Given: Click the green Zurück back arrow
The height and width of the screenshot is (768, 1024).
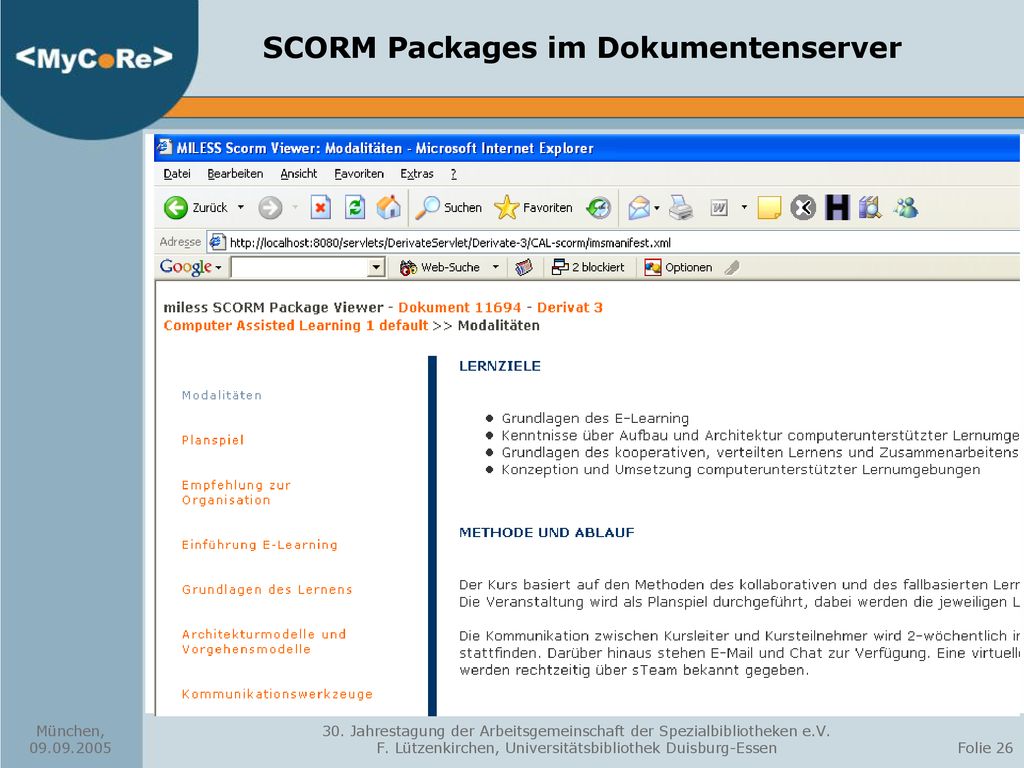Looking at the screenshot, I should (176, 208).
